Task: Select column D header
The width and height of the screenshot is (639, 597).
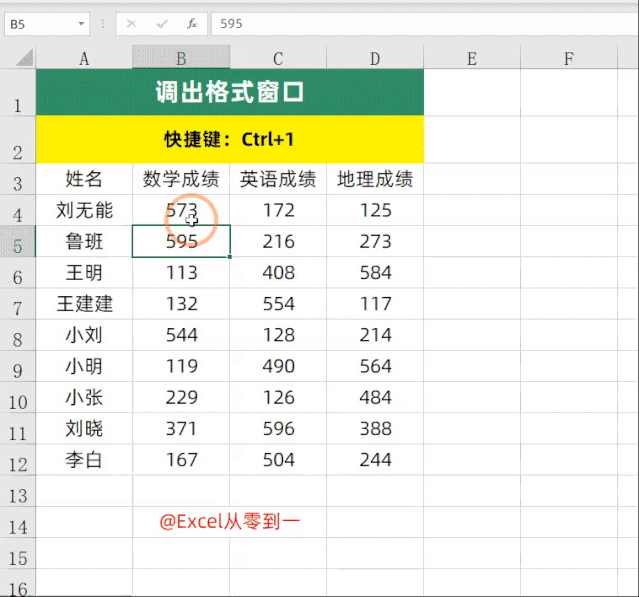Action: point(375,59)
